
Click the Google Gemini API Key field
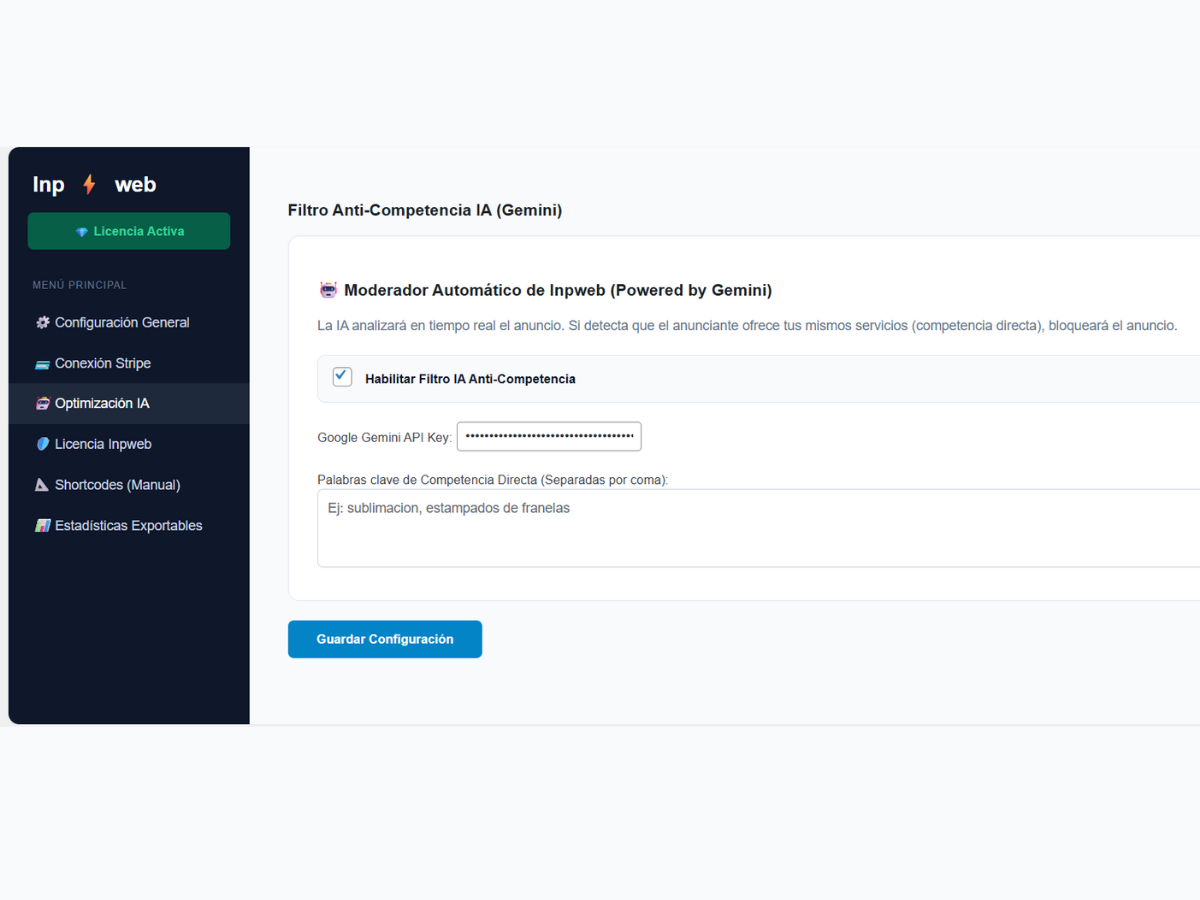pyautogui.click(x=548, y=436)
